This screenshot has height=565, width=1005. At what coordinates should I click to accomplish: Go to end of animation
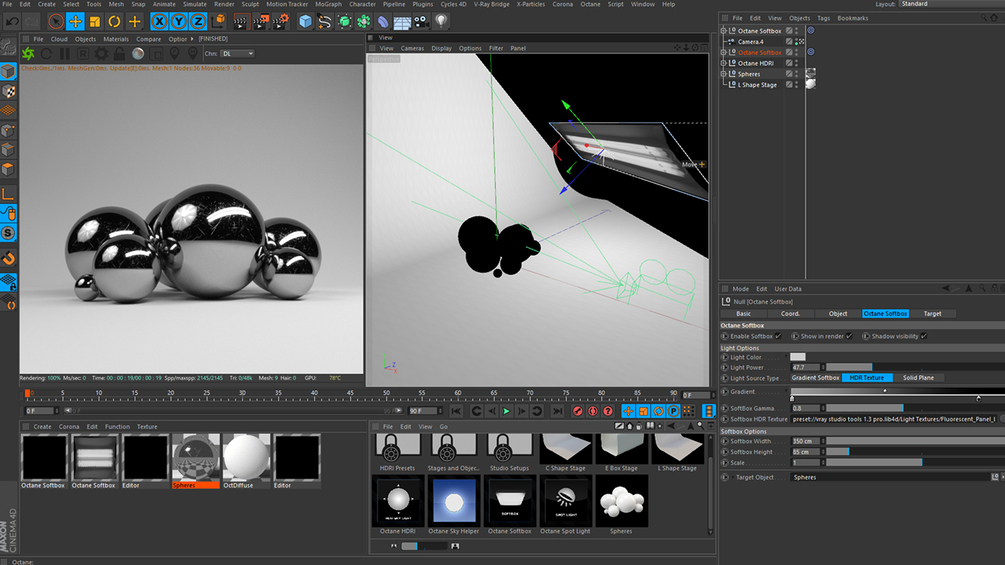point(557,411)
